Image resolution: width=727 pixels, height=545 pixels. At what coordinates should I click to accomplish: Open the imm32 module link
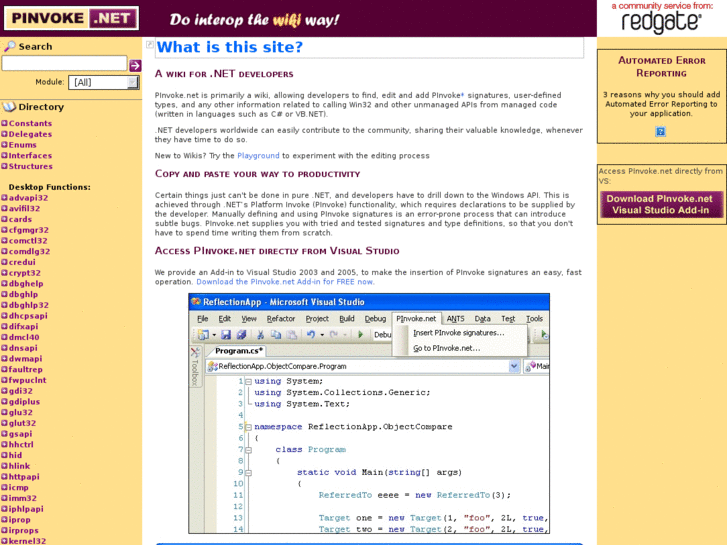coord(23,498)
